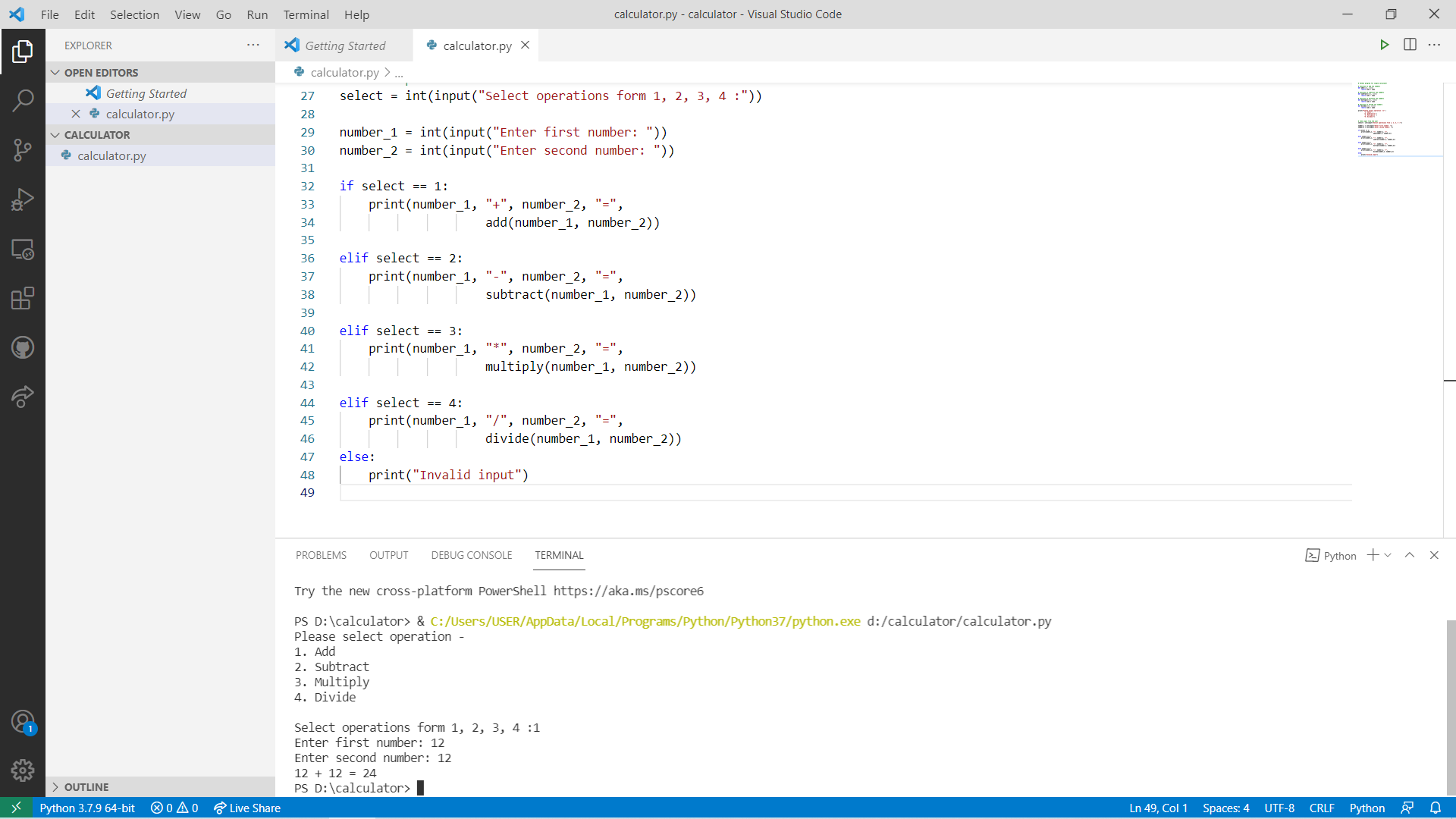Screen dimensions: 1456x819
Task: Show notifications from the bell icon
Action: [x=1436, y=808]
